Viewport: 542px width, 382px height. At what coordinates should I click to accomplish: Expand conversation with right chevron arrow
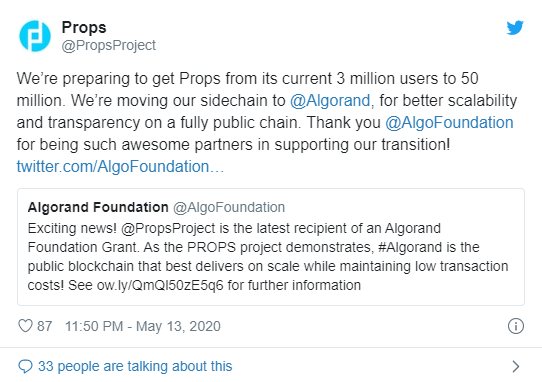click(x=516, y=366)
